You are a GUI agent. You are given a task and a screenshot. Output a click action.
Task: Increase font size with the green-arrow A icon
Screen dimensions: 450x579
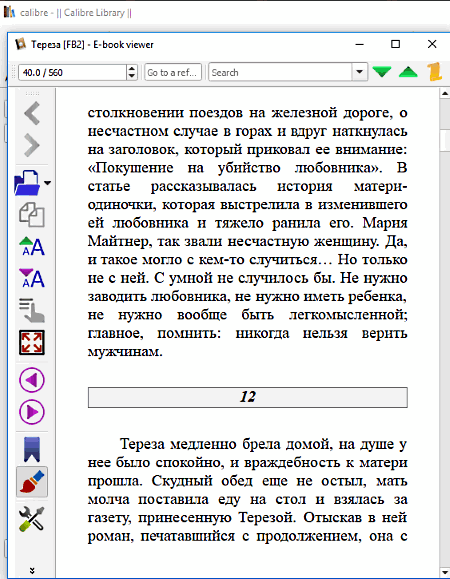click(x=32, y=246)
